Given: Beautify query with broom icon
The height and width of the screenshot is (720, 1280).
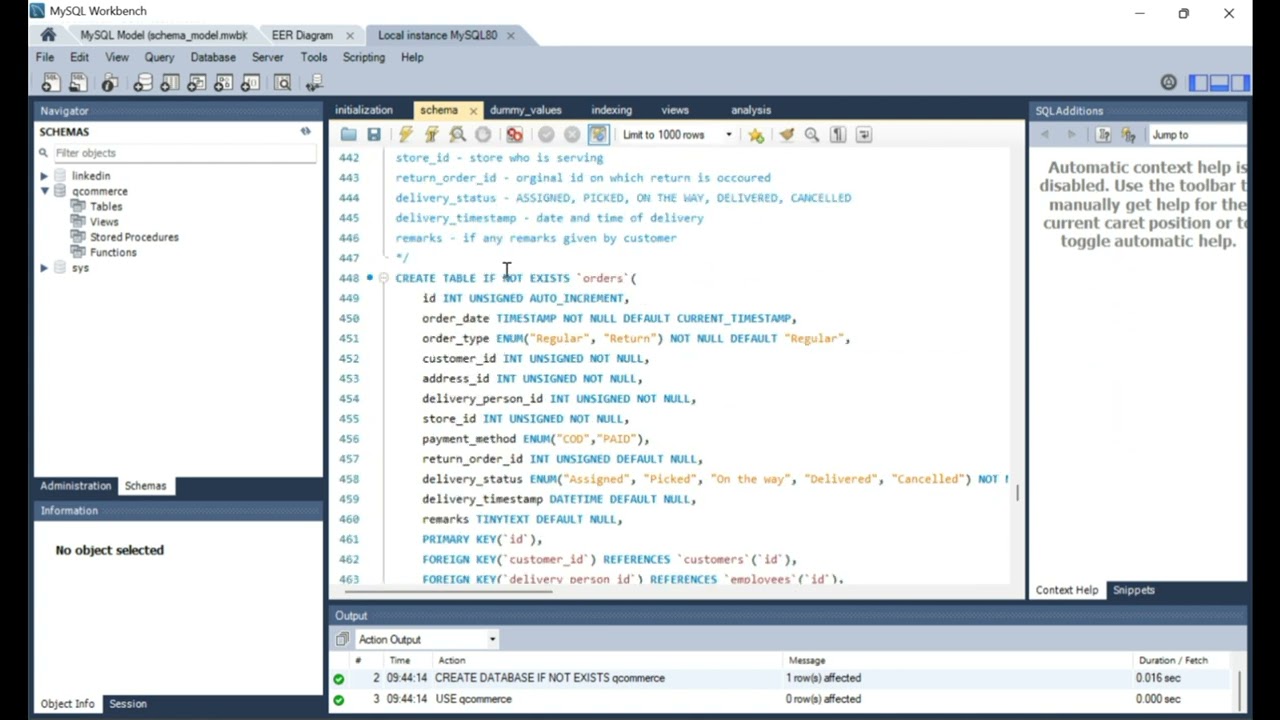Looking at the screenshot, I should [x=786, y=135].
